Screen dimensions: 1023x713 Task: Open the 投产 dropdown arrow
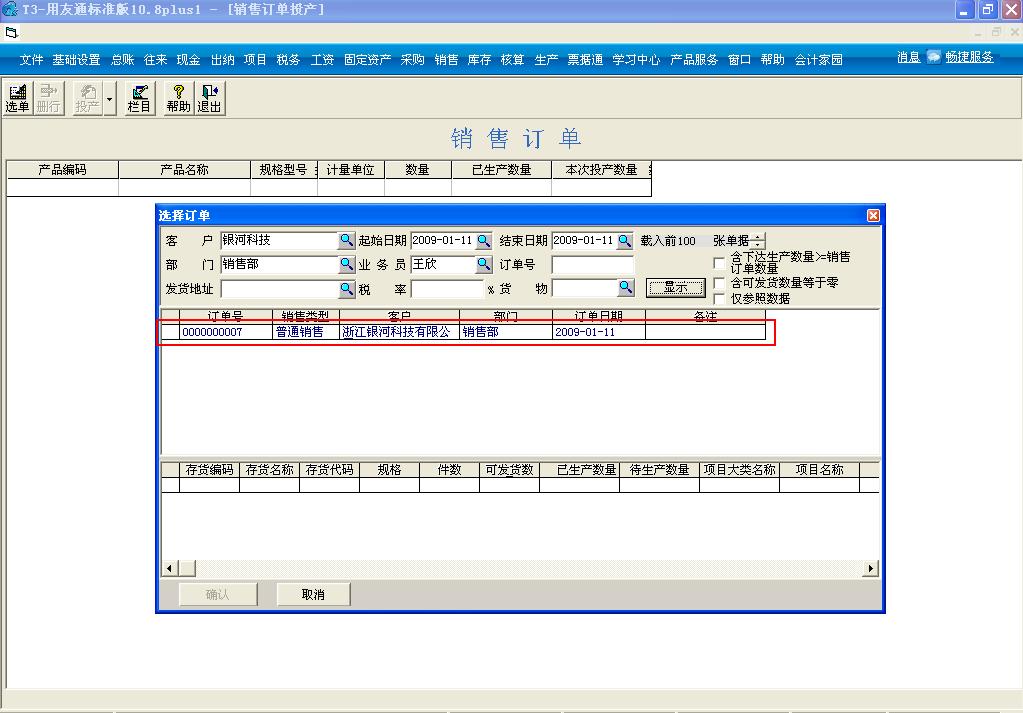tap(108, 97)
